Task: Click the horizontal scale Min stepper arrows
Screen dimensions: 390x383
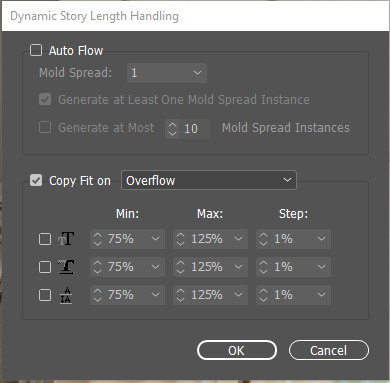Action: pyautogui.click(x=97, y=267)
